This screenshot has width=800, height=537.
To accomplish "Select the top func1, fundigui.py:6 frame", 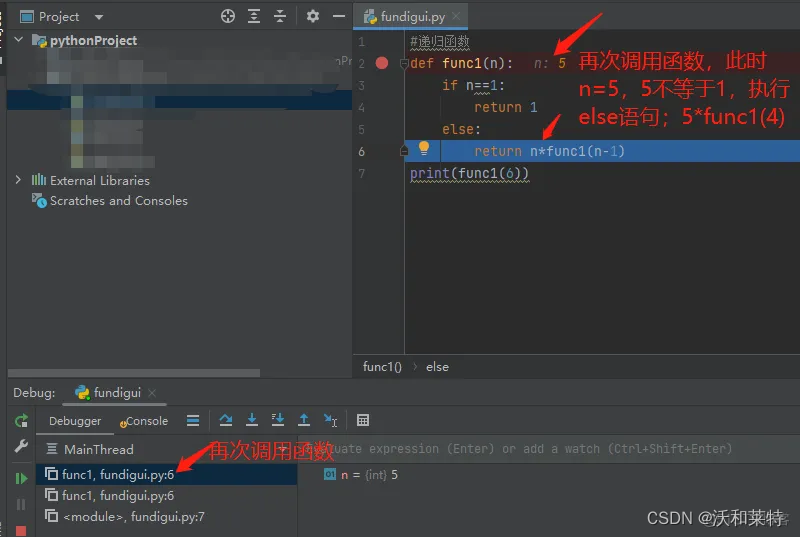I will [166, 474].
